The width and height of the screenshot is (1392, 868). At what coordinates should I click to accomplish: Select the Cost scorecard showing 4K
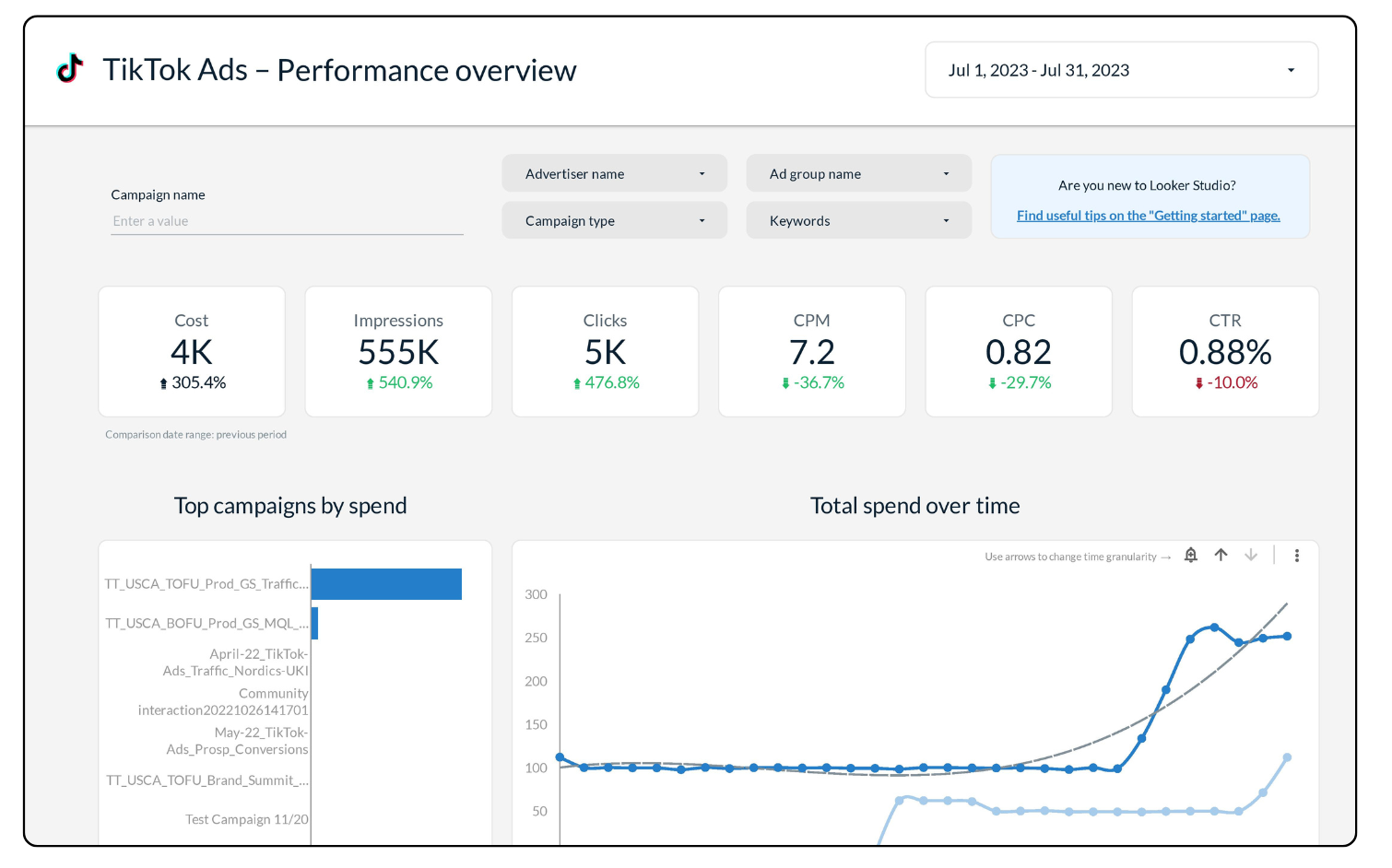point(192,351)
